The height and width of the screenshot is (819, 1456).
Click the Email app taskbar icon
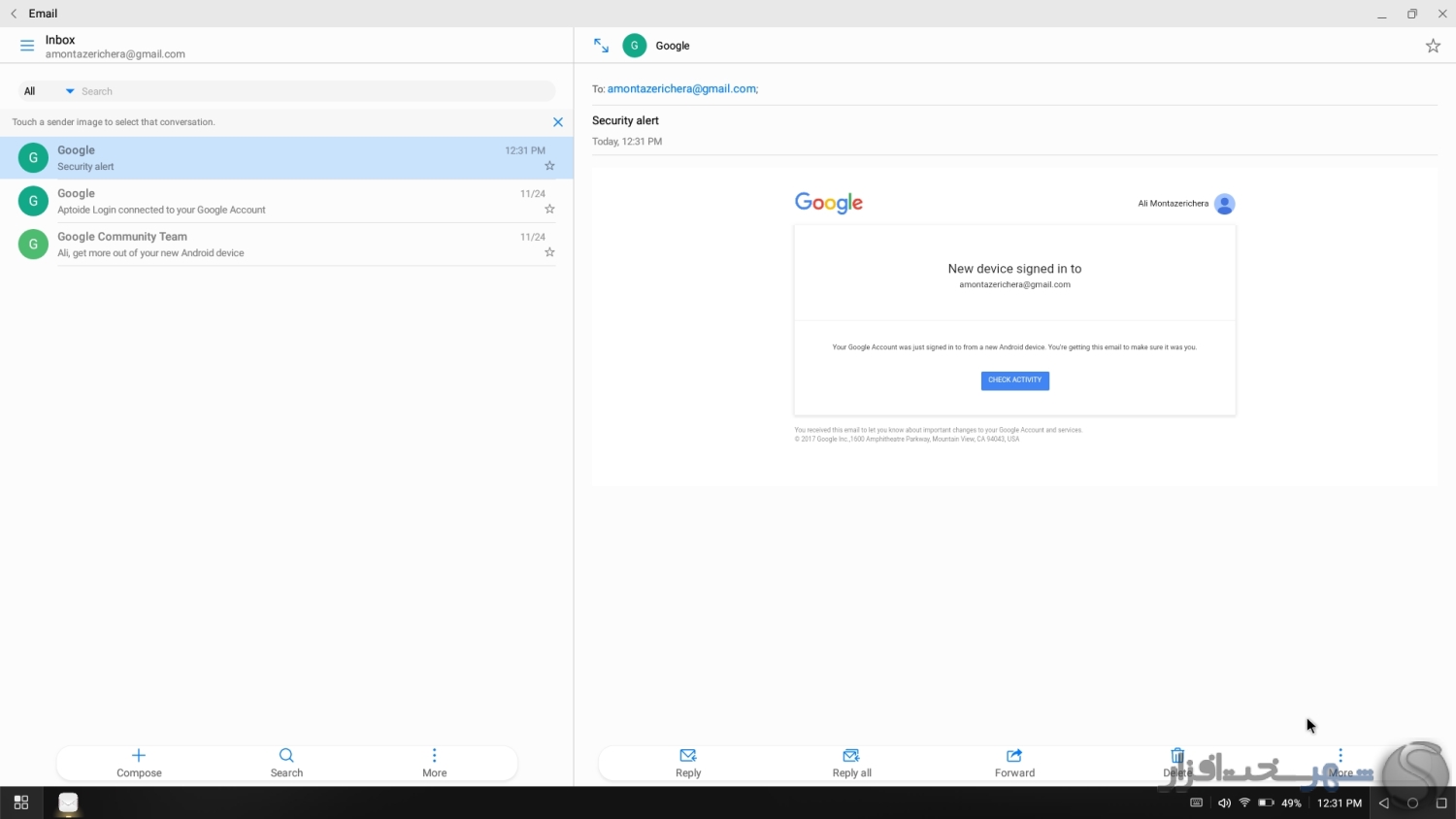click(x=68, y=803)
